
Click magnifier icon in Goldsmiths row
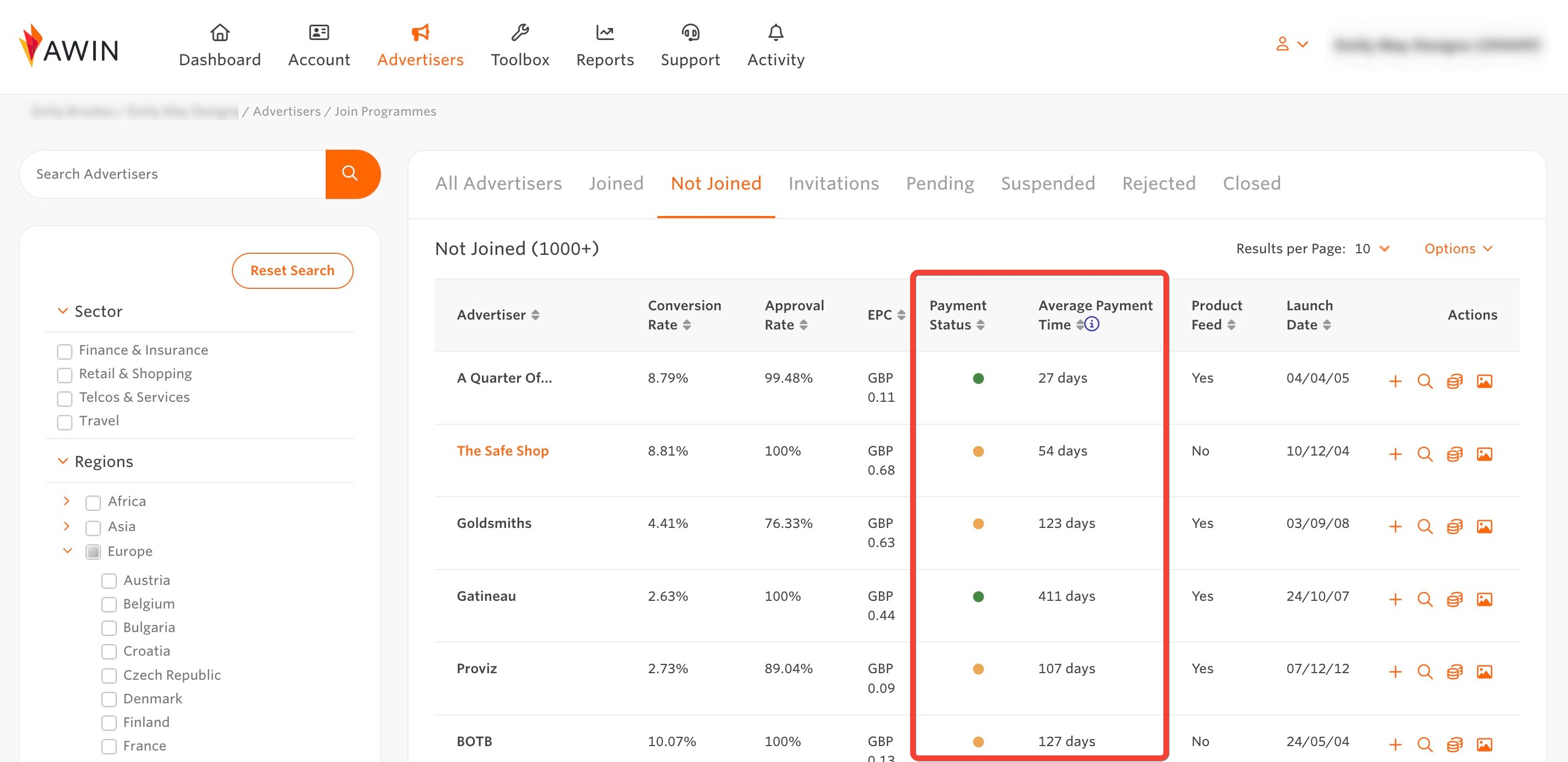[x=1424, y=526]
